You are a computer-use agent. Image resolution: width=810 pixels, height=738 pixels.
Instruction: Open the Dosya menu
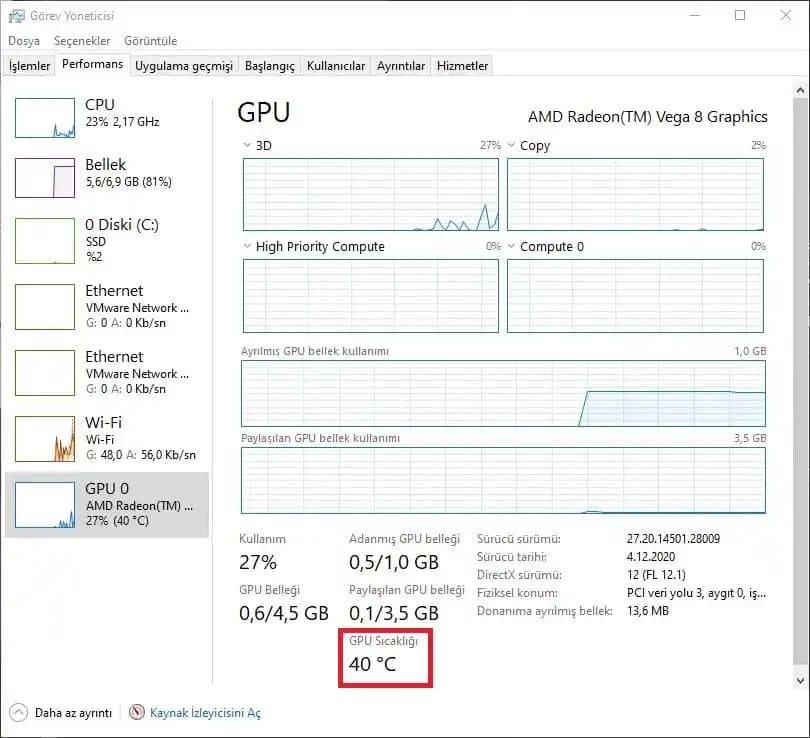tap(24, 41)
